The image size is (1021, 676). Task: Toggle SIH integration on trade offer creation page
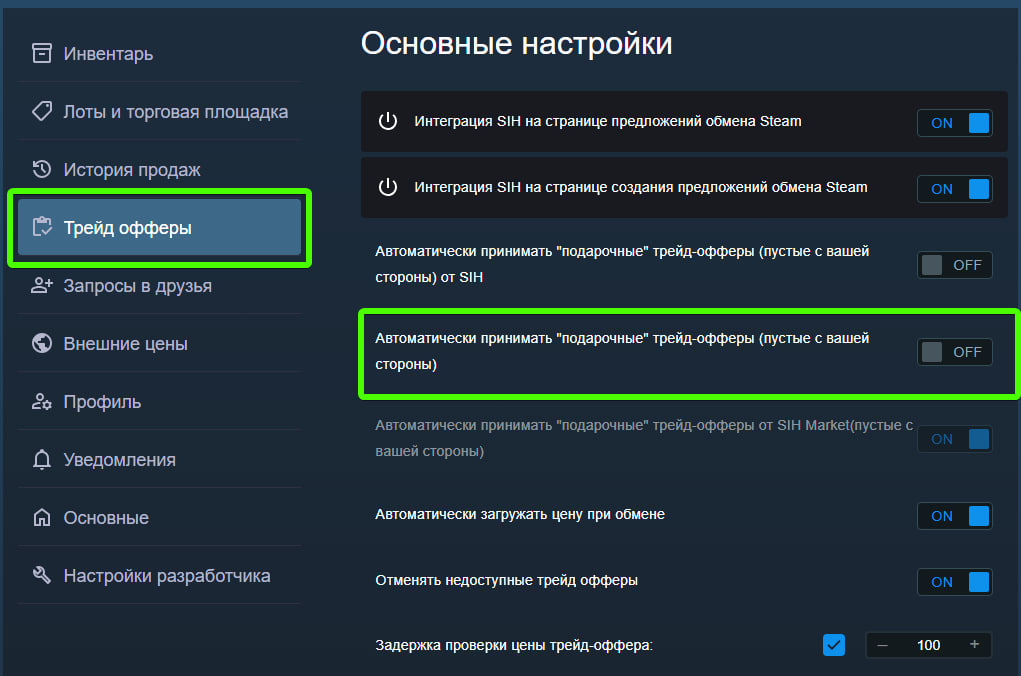(x=955, y=189)
